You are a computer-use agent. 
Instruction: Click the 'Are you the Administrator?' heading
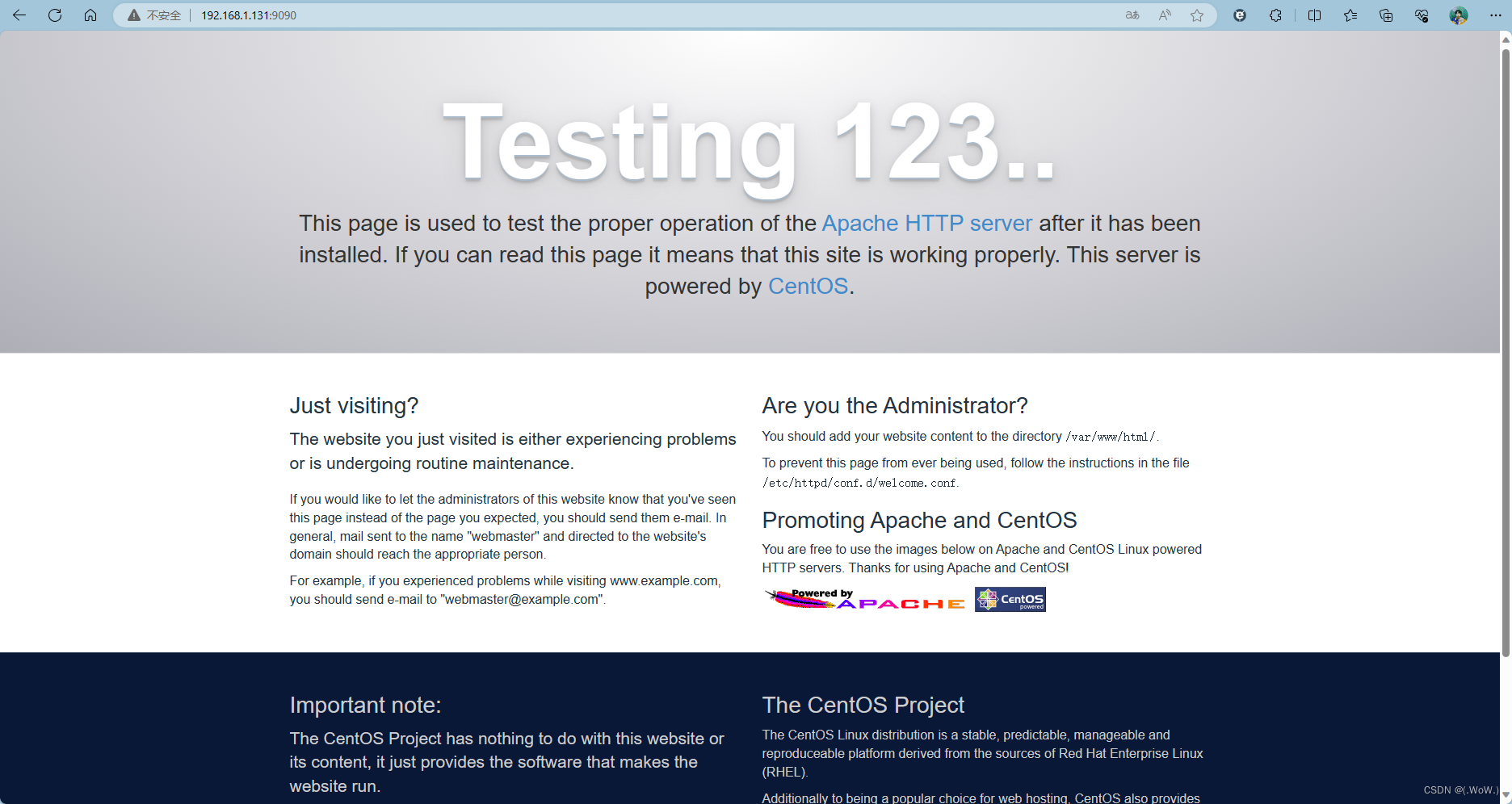point(894,405)
